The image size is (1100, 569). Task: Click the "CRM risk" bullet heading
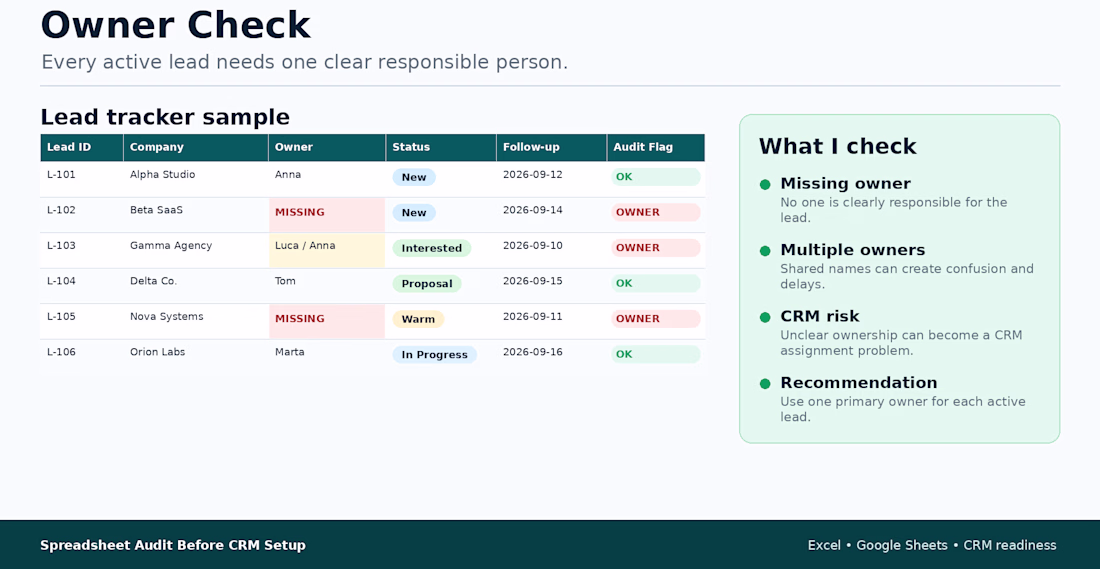point(819,316)
